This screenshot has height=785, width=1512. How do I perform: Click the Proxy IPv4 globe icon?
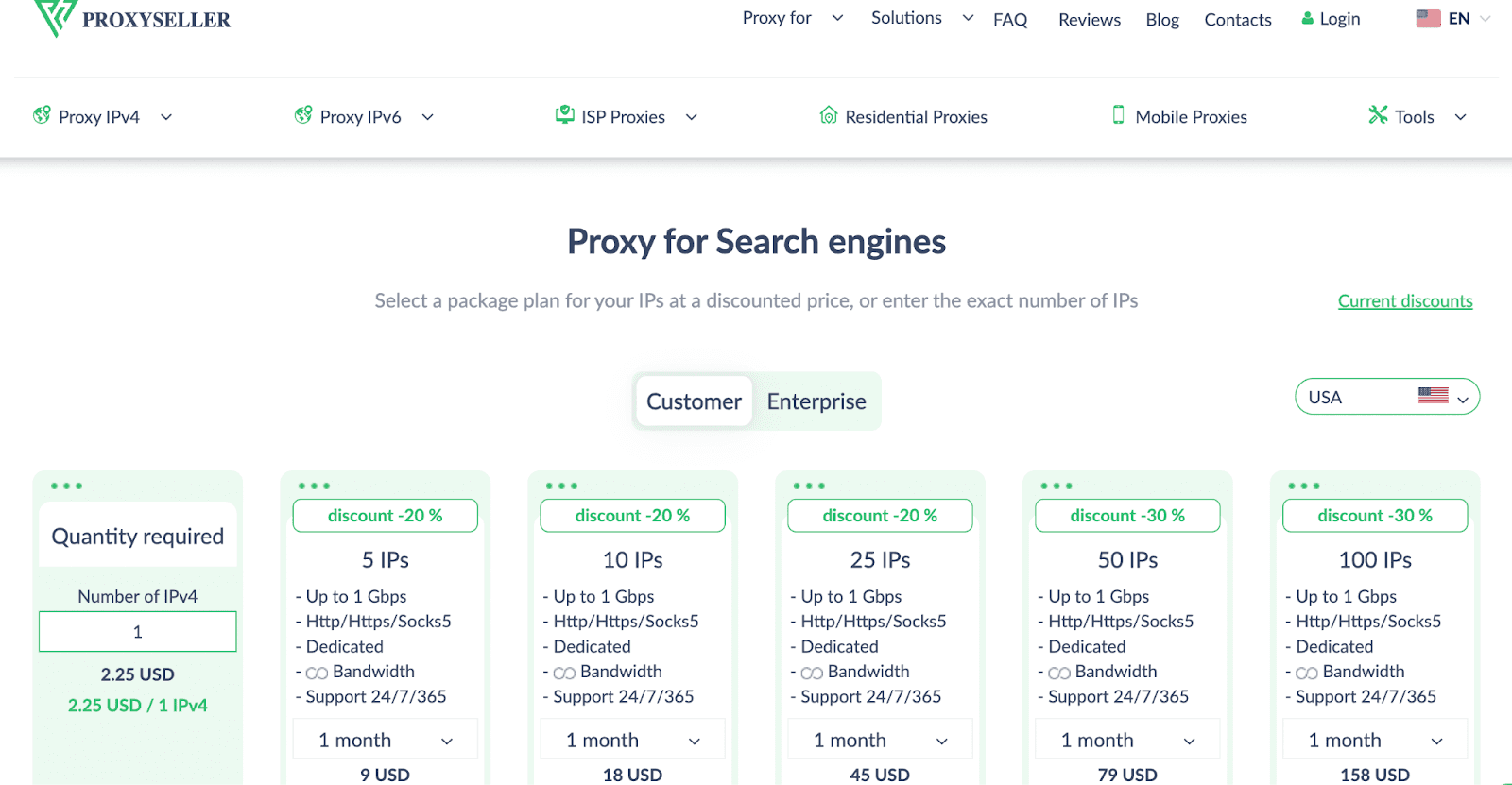42,115
